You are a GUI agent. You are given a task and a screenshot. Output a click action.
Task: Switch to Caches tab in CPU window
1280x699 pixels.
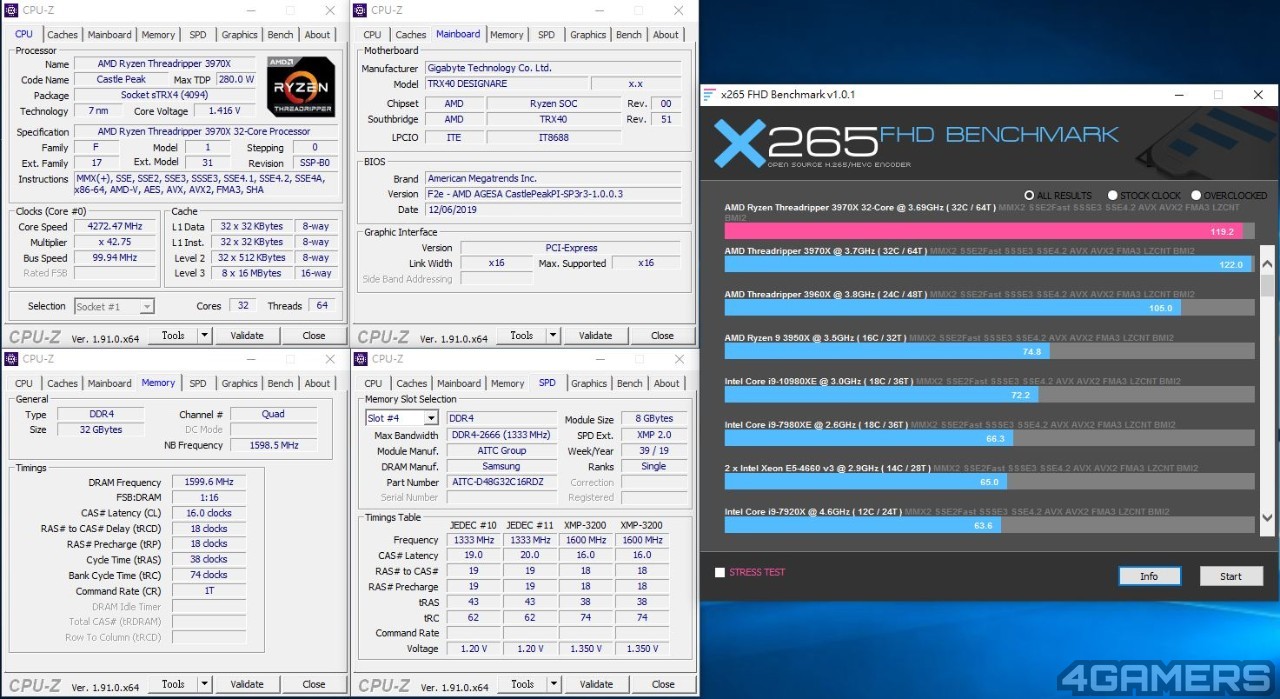[x=62, y=35]
